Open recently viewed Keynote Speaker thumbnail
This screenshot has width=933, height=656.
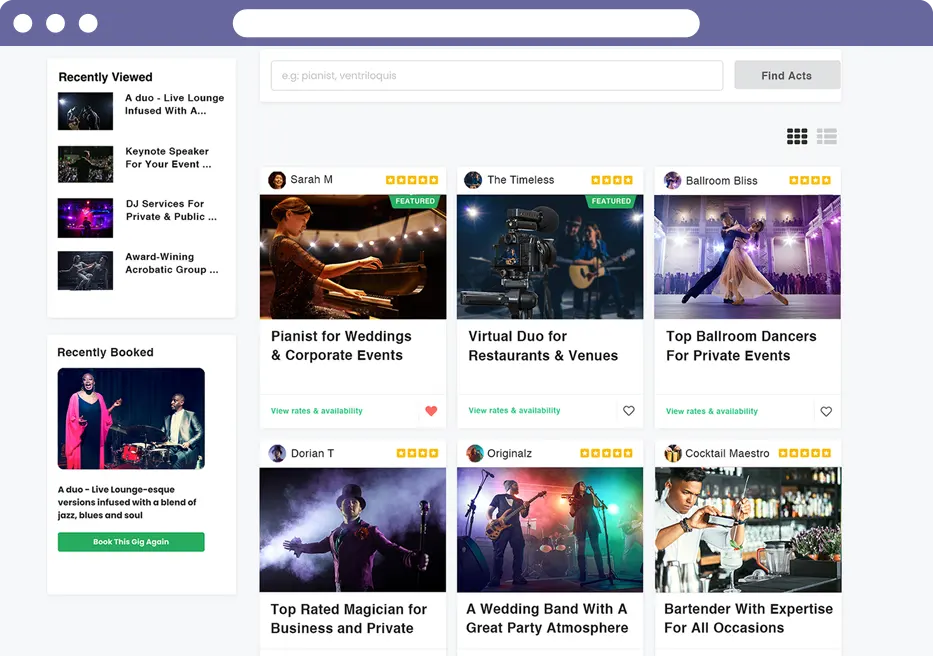(85, 164)
